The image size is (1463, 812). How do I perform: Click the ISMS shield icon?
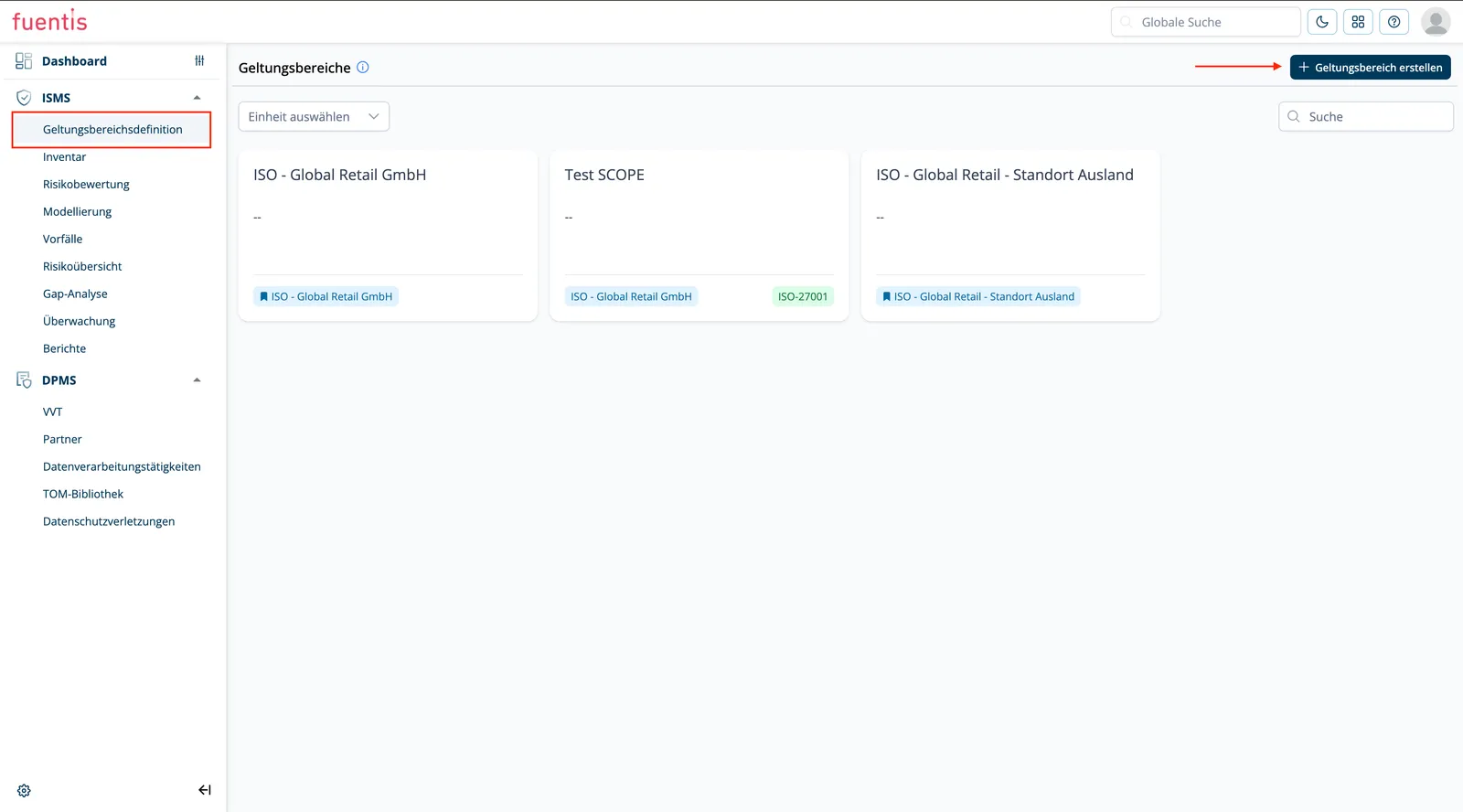pos(24,98)
